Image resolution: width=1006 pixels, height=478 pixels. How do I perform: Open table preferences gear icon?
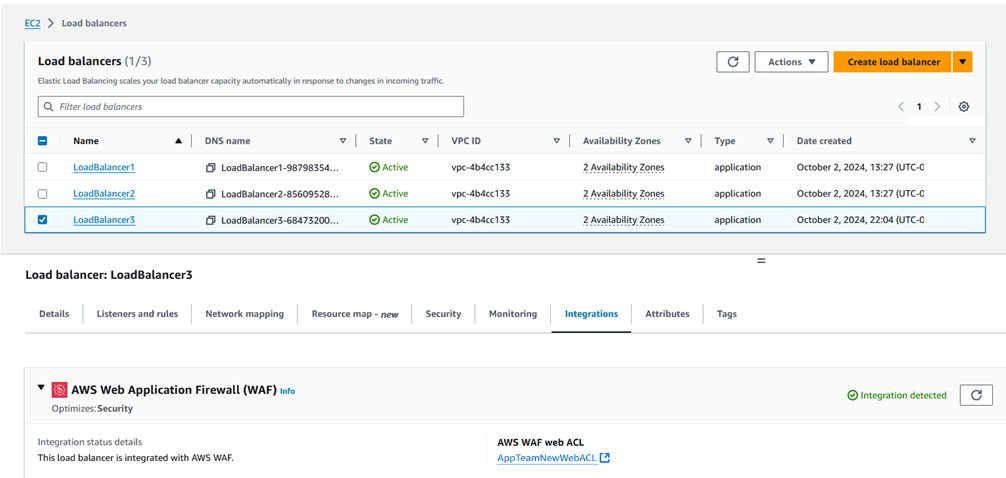click(963, 107)
